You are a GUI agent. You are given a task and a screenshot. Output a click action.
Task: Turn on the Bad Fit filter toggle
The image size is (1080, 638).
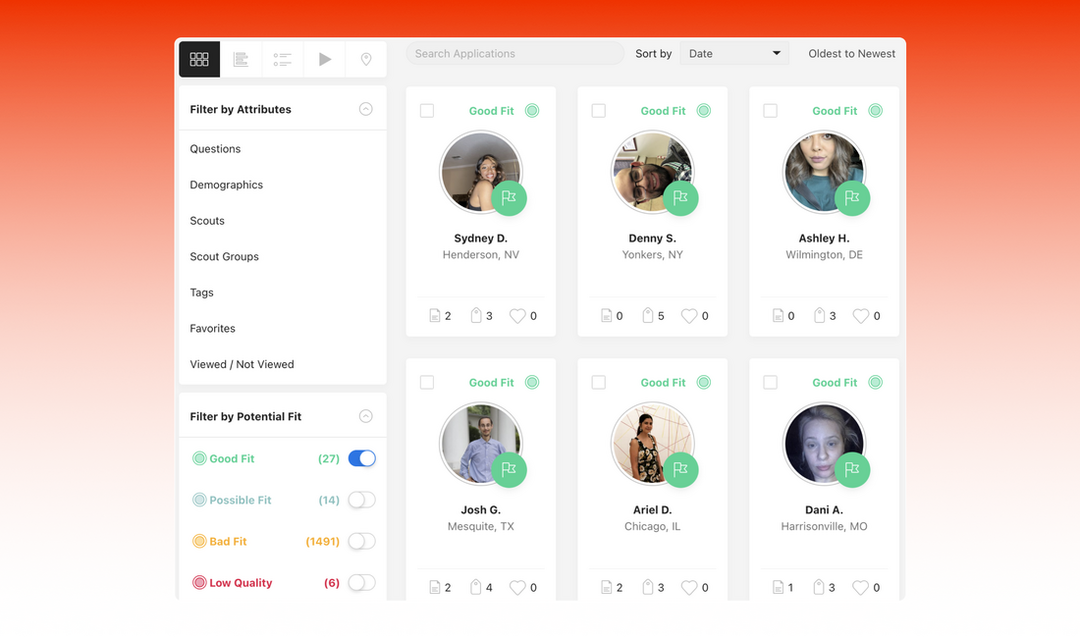(x=361, y=540)
